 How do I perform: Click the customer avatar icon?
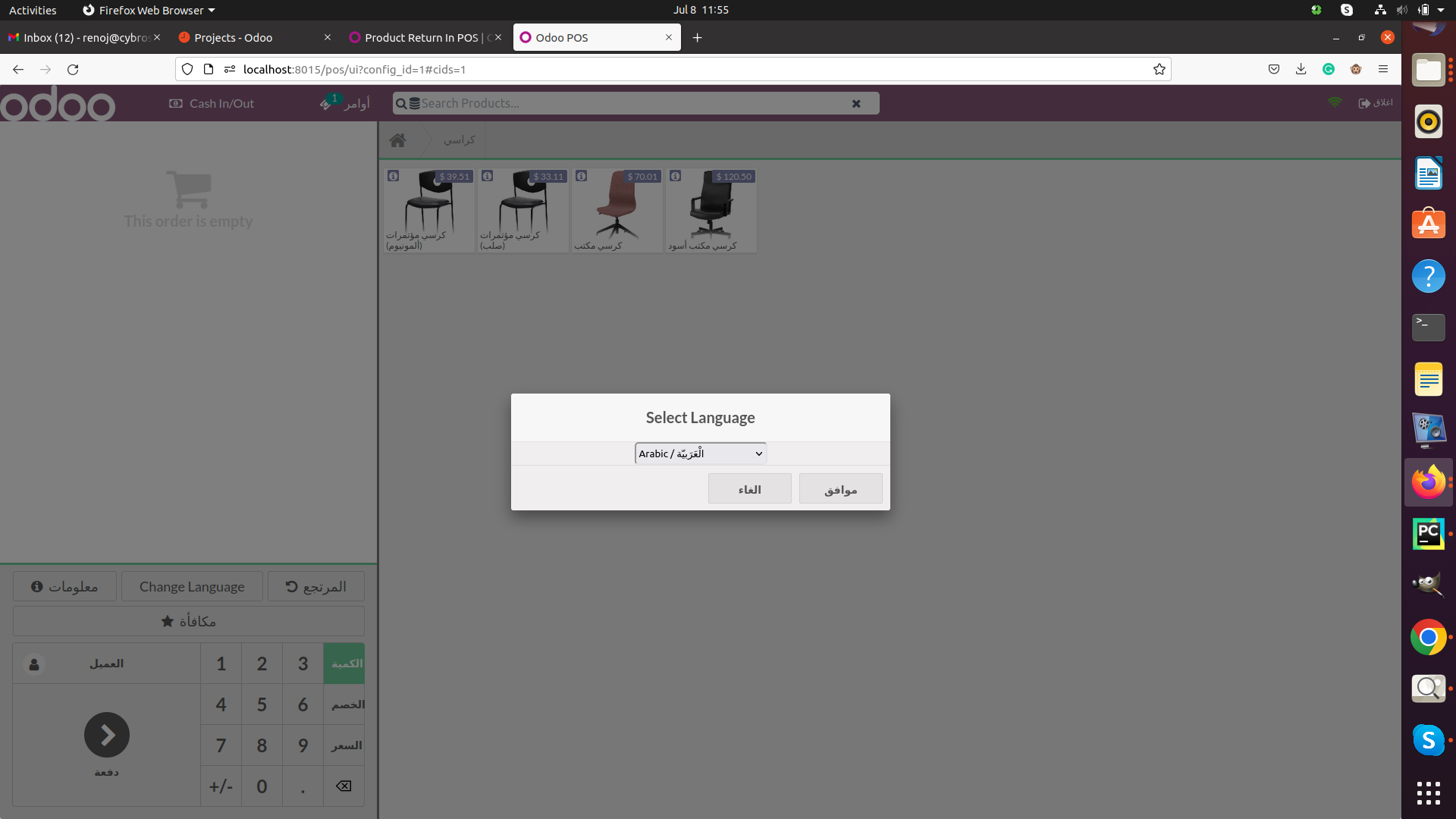34,664
